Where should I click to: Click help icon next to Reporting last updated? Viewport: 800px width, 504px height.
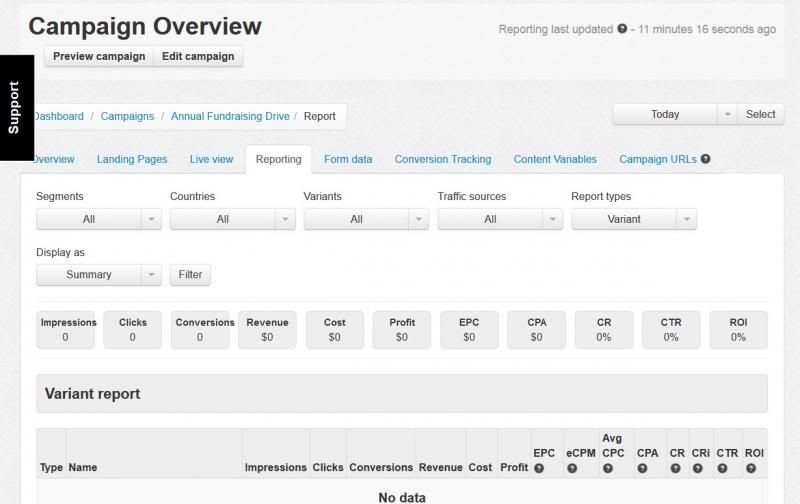[x=621, y=29]
